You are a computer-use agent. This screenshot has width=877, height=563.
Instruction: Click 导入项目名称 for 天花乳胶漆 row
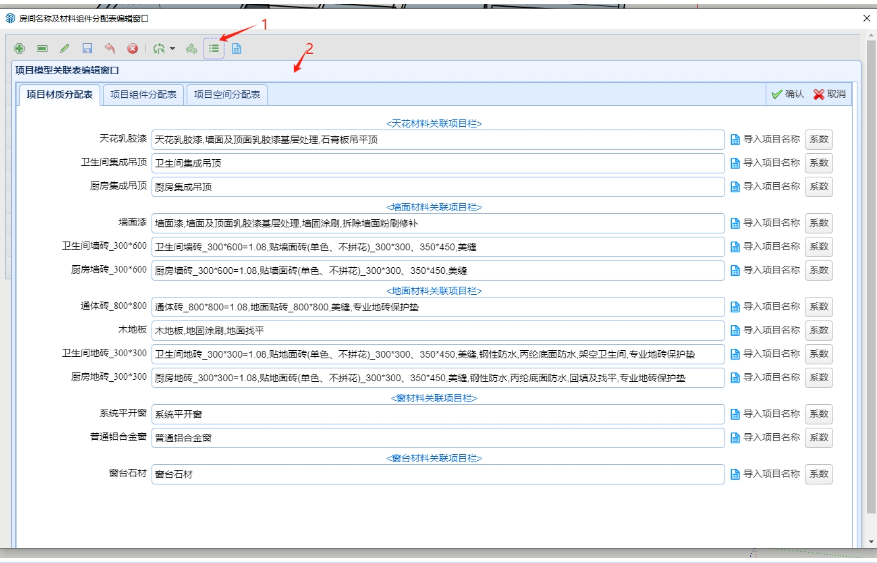(765, 139)
